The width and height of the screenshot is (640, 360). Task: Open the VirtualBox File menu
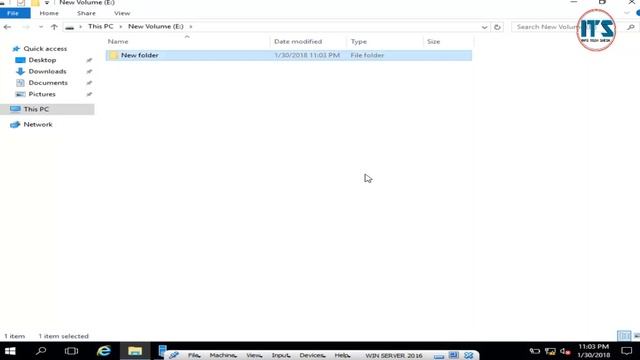pos(194,356)
